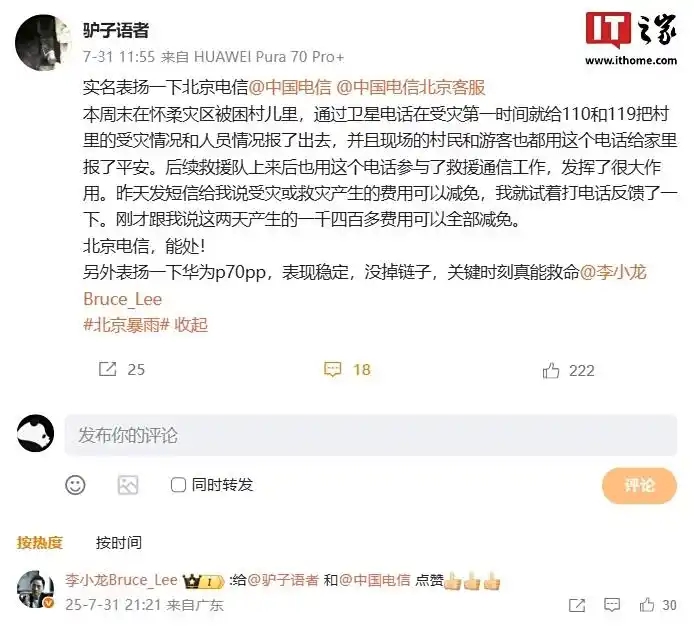Click the repost icon under the main post
Image resolution: width=694 pixels, height=627 pixels.
click(x=108, y=369)
